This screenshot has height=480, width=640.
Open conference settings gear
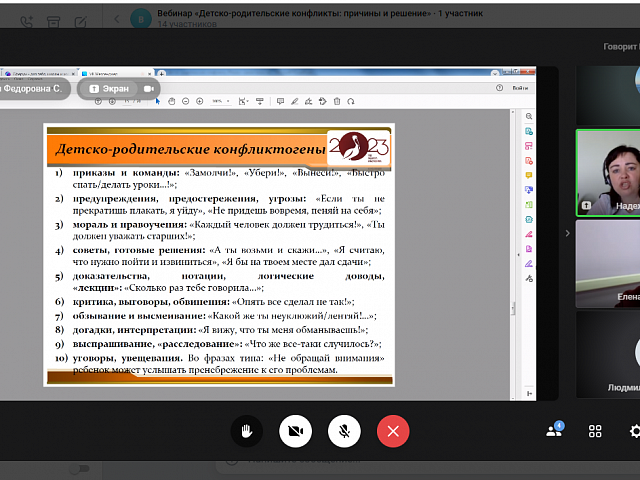[x=634, y=431]
